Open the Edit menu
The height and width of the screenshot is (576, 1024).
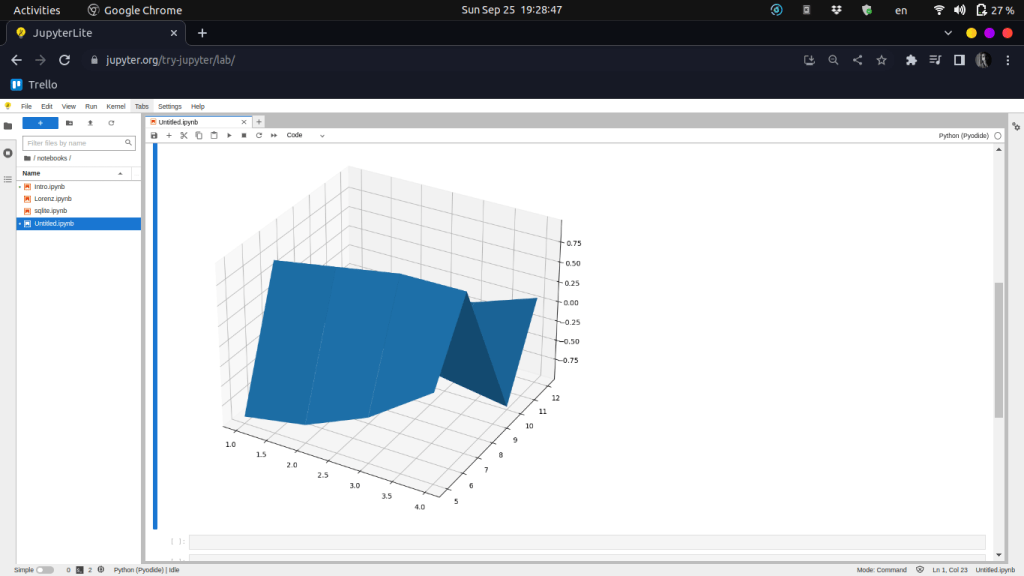pyautogui.click(x=47, y=106)
